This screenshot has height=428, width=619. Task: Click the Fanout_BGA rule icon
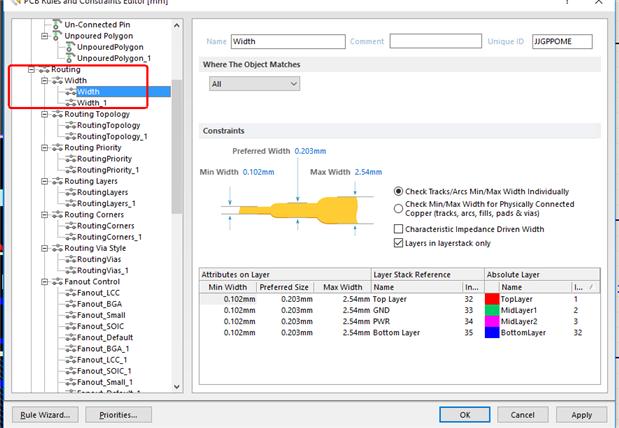69,303
